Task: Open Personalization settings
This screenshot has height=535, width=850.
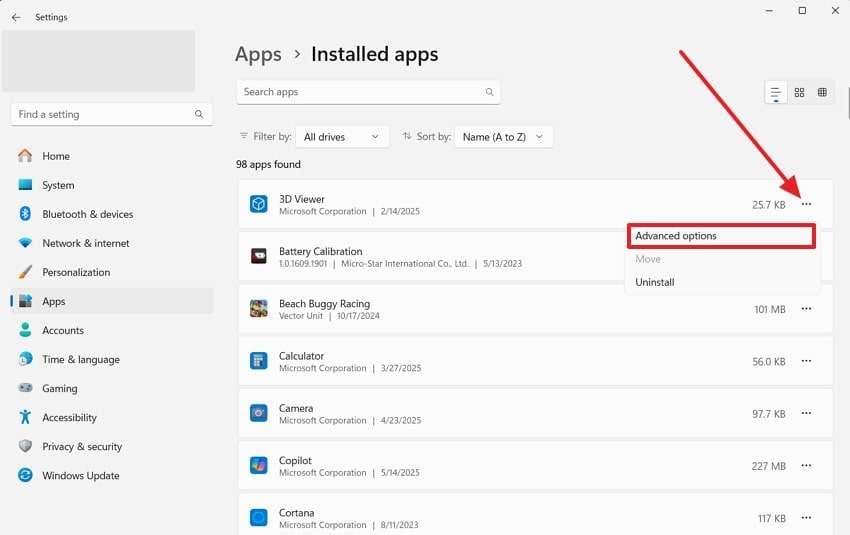Action: coord(111,272)
